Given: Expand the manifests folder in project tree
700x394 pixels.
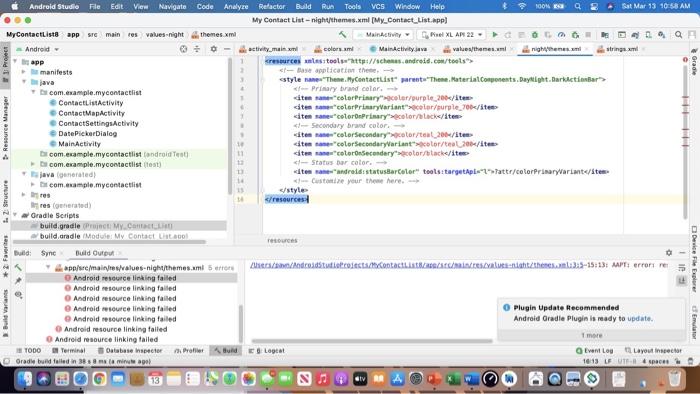Looking at the screenshot, I should click(24, 72).
